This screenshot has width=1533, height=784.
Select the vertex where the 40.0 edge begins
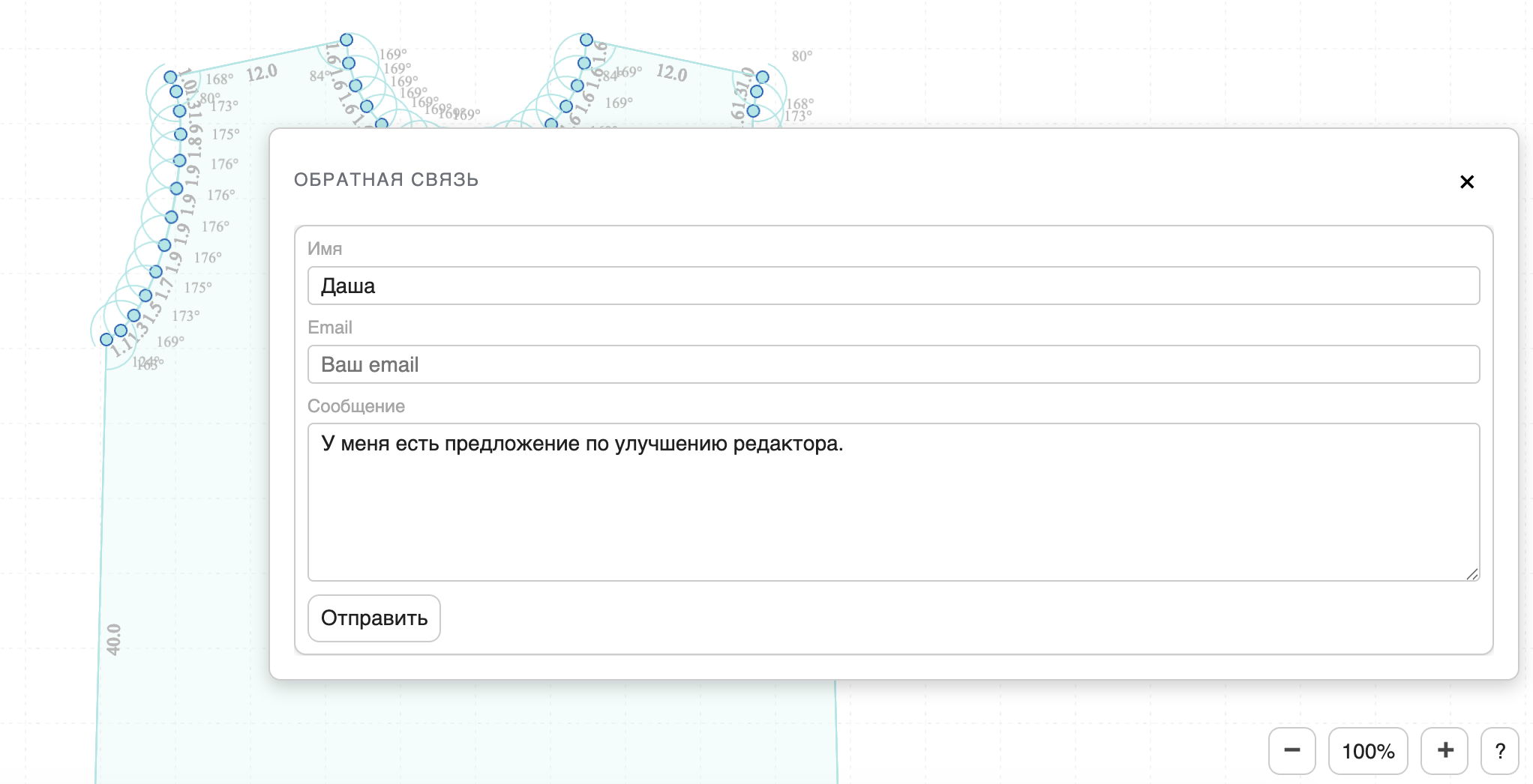[106, 340]
